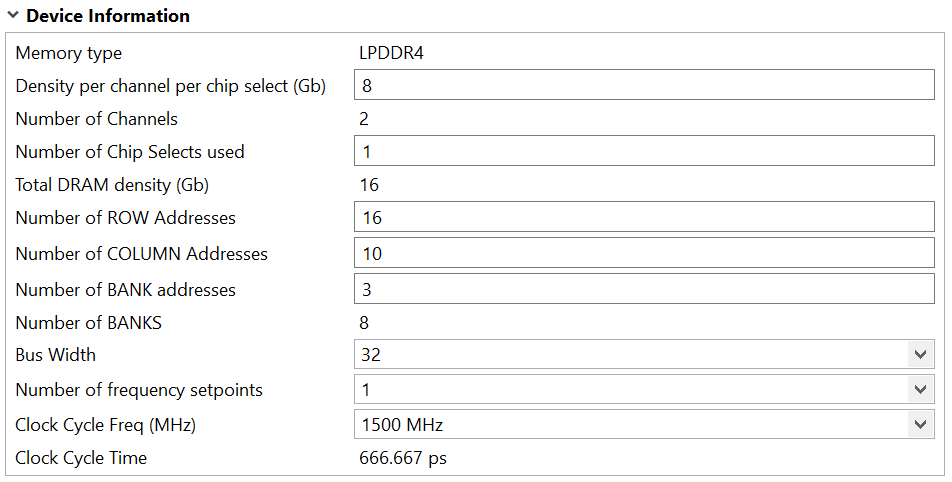Click the Number of BANK addresses field
The image size is (952, 482).
point(643,290)
